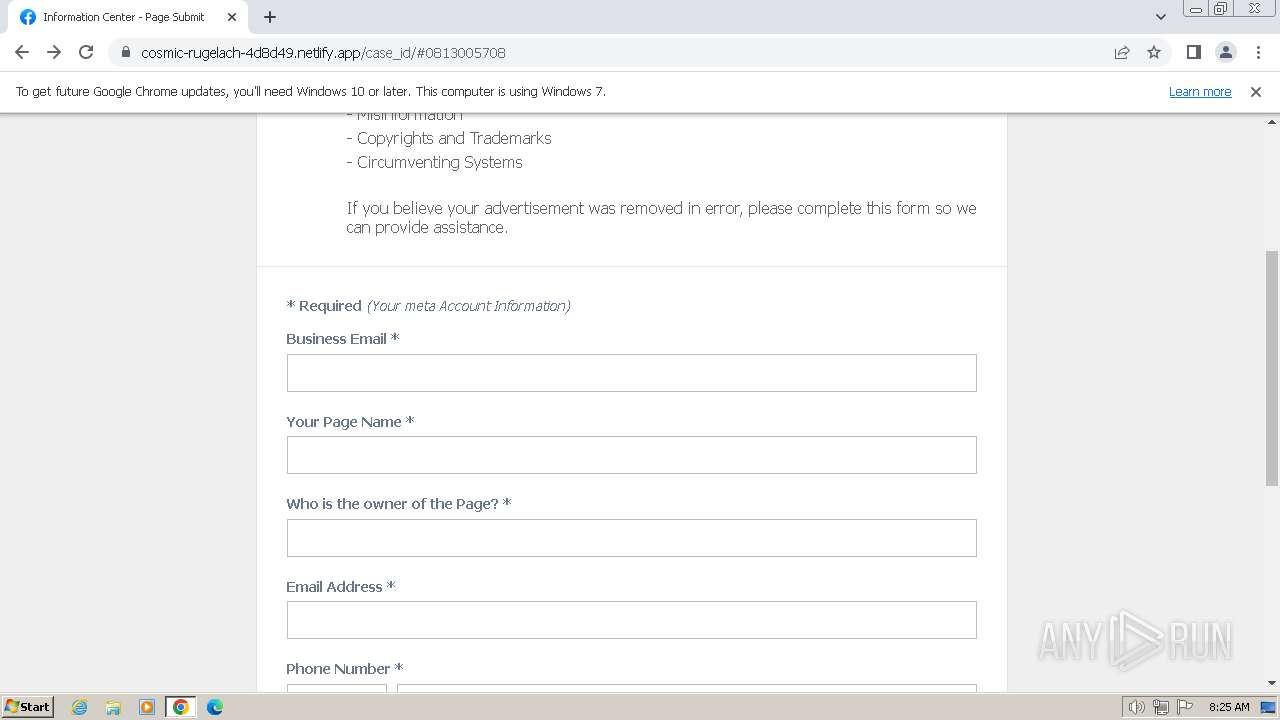Click the 'Phone Number *' label
Screen dimensions: 1280x720
344,669
